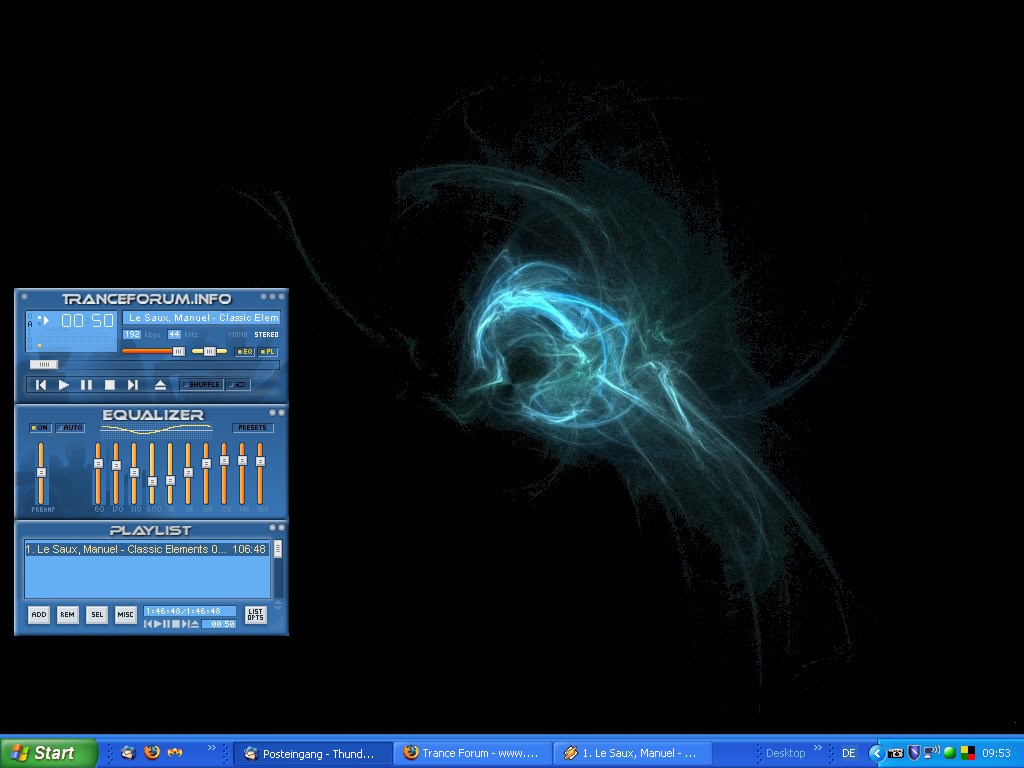The height and width of the screenshot is (768, 1024).
Task: Switch to the Trance Forum taskbar window
Action: (x=470, y=753)
